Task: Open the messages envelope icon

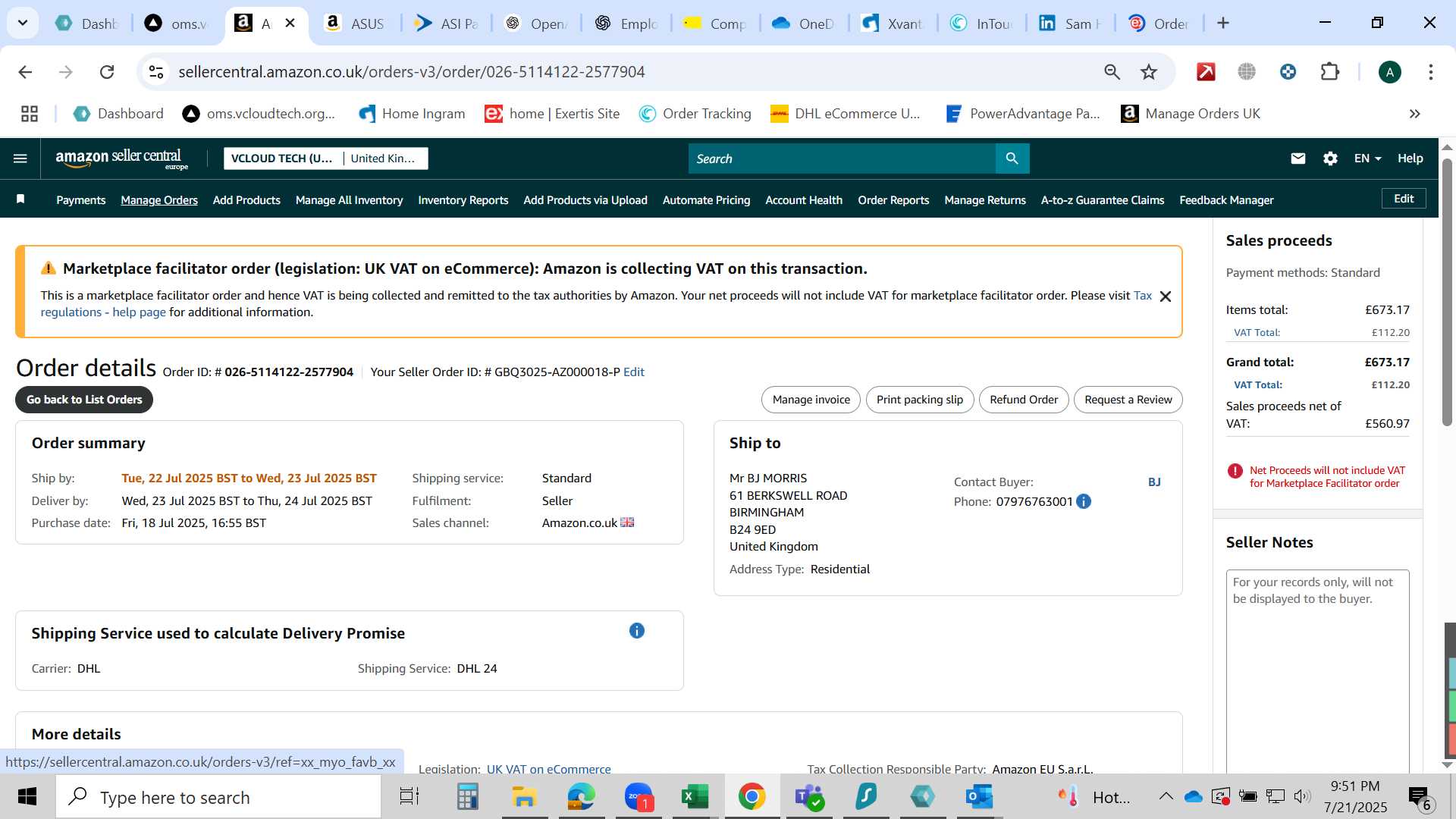Action: 1298,158
